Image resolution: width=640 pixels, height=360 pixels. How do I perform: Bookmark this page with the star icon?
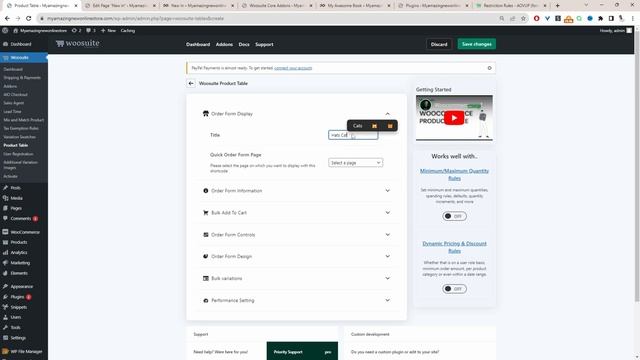(523, 18)
